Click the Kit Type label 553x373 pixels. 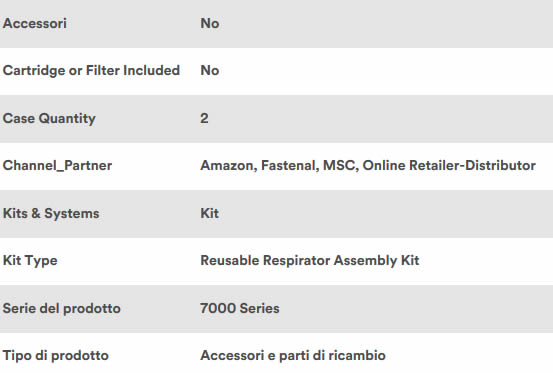30,261
